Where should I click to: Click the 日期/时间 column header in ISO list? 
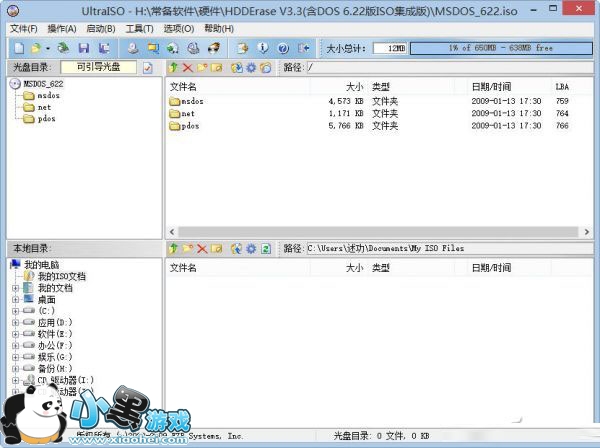[x=490, y=88]
